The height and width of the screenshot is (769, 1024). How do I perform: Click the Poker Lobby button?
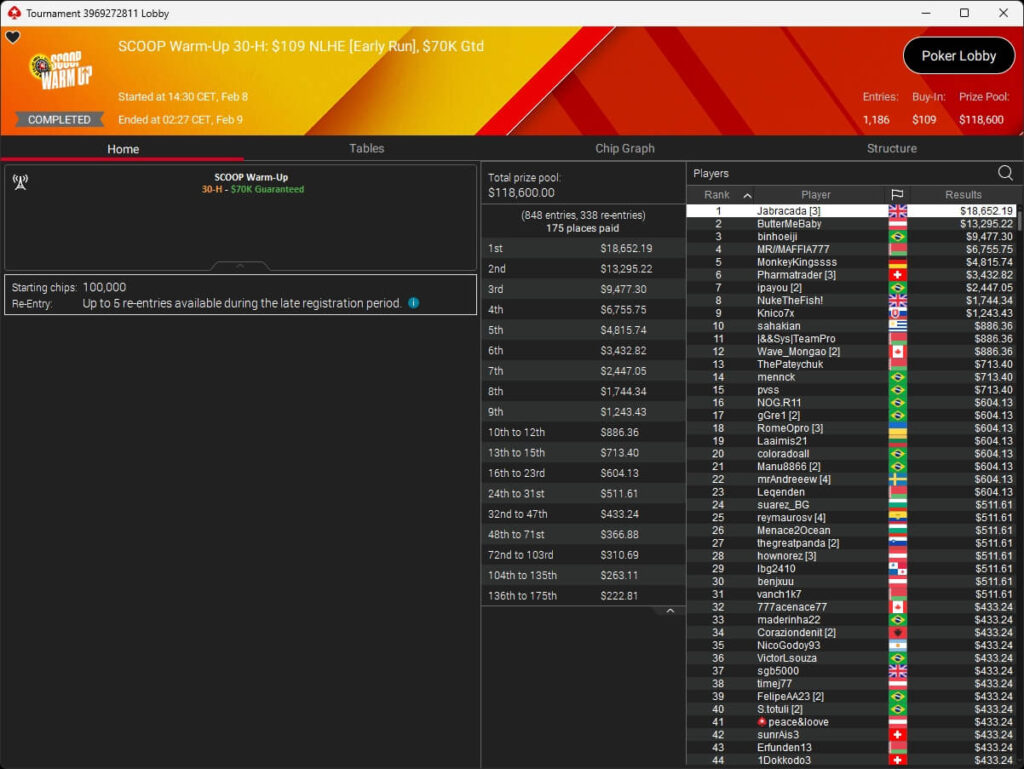click(x=958, y=56)
